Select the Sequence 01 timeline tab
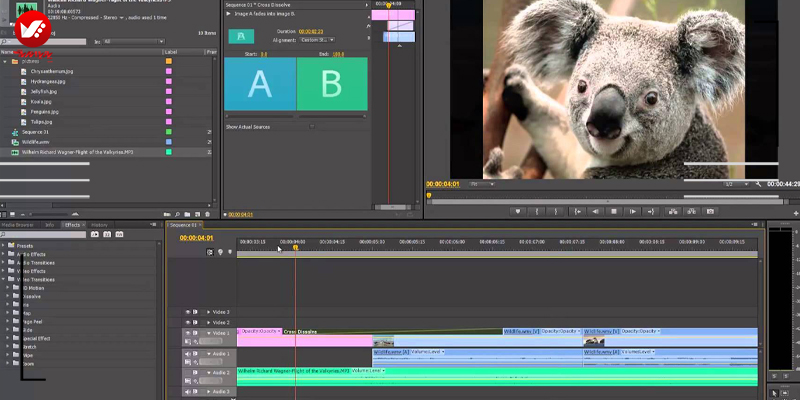 pyautogui.click(x=183, y=224)
